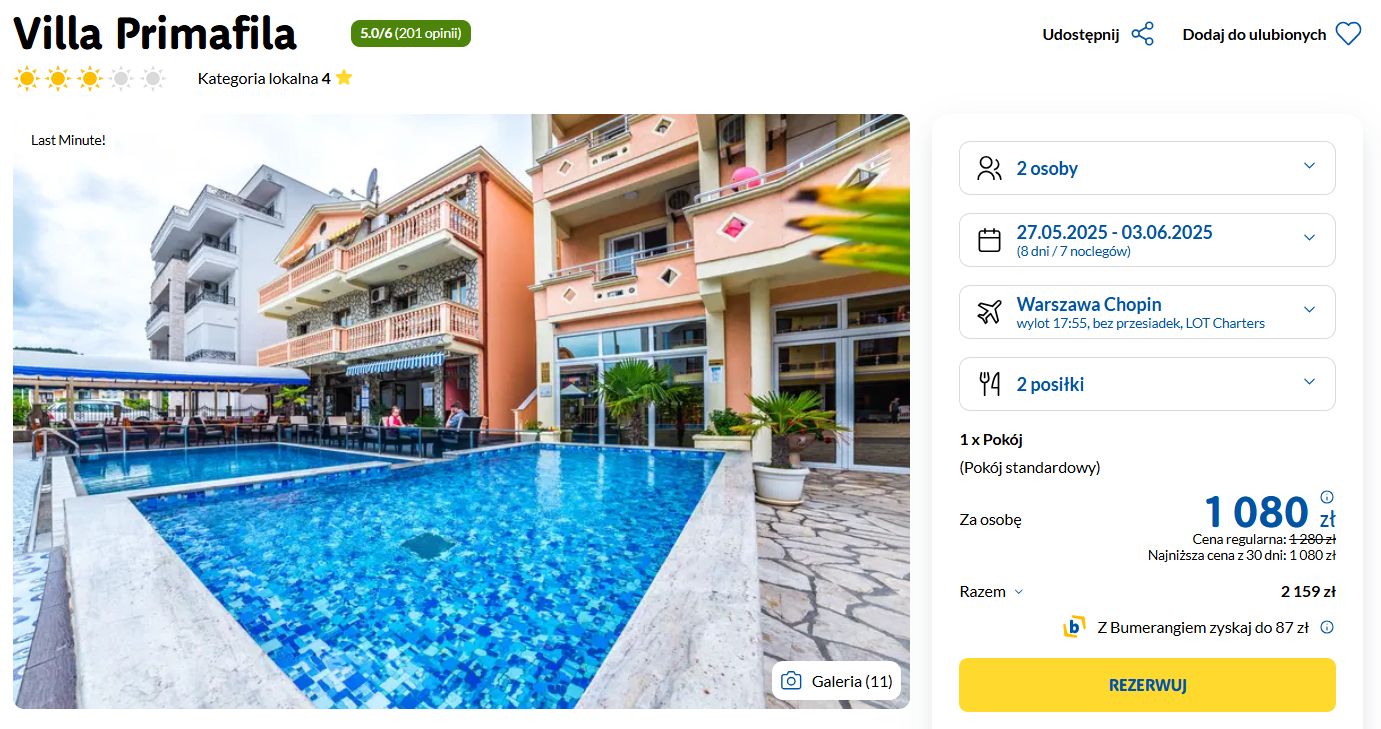Click the info icon next to the Bumerang offer
Viewport: 1381px width, 729px height.
tap(1327, 628)
